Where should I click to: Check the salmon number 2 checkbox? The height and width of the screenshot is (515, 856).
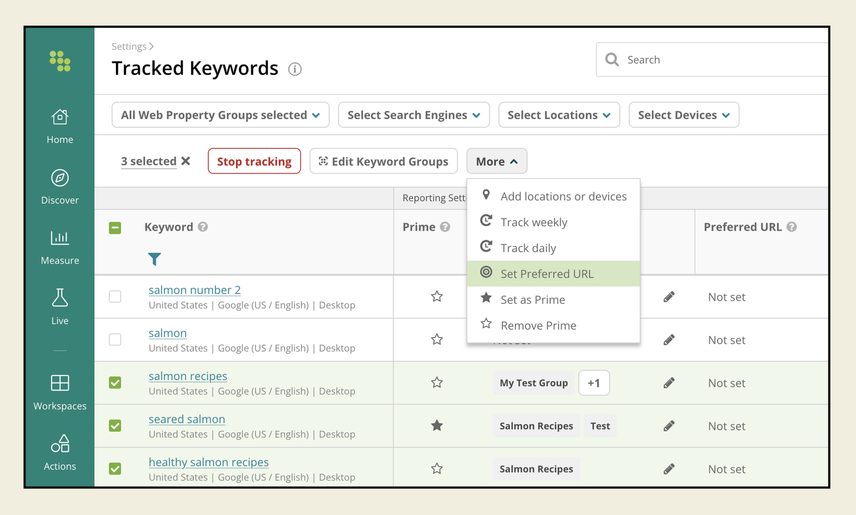click(115, 297)
